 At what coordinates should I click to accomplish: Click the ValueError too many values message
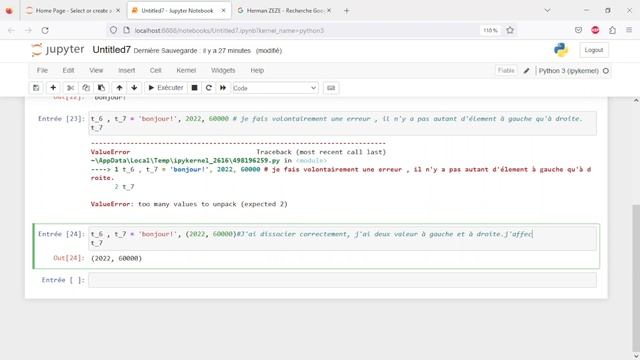(189, 204)
